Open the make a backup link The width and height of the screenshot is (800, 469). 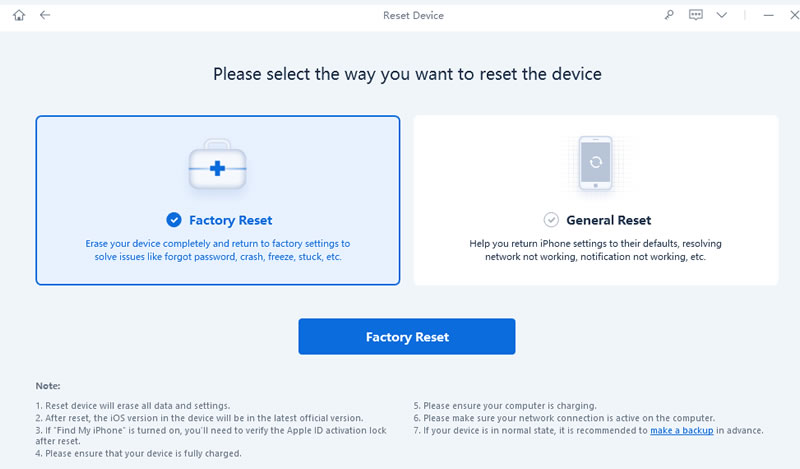pyautogui.click(x=682, y=430)
